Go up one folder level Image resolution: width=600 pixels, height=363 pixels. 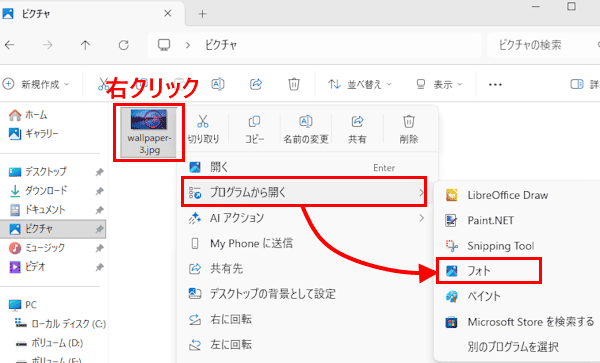(x=85, y=45)
